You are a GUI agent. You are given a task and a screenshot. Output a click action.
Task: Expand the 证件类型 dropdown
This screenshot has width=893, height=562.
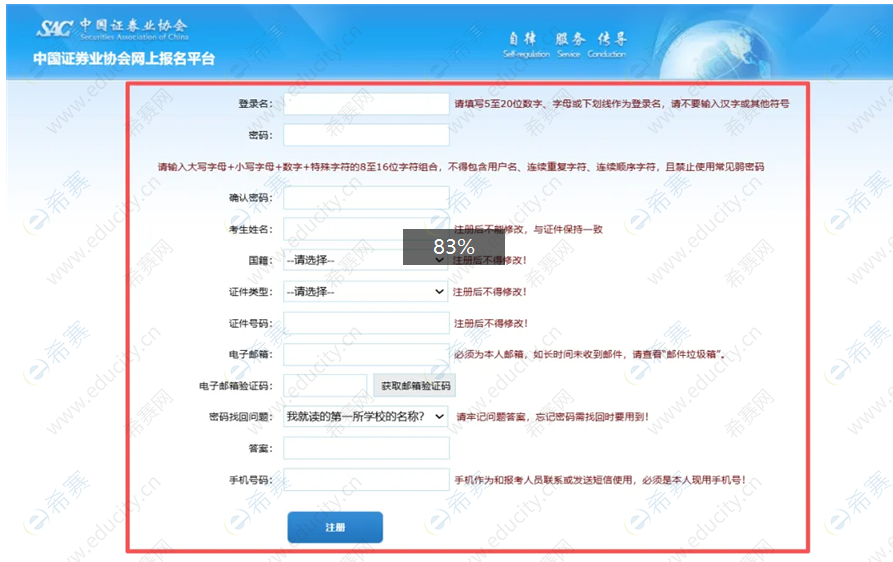[x=365, y=292]
